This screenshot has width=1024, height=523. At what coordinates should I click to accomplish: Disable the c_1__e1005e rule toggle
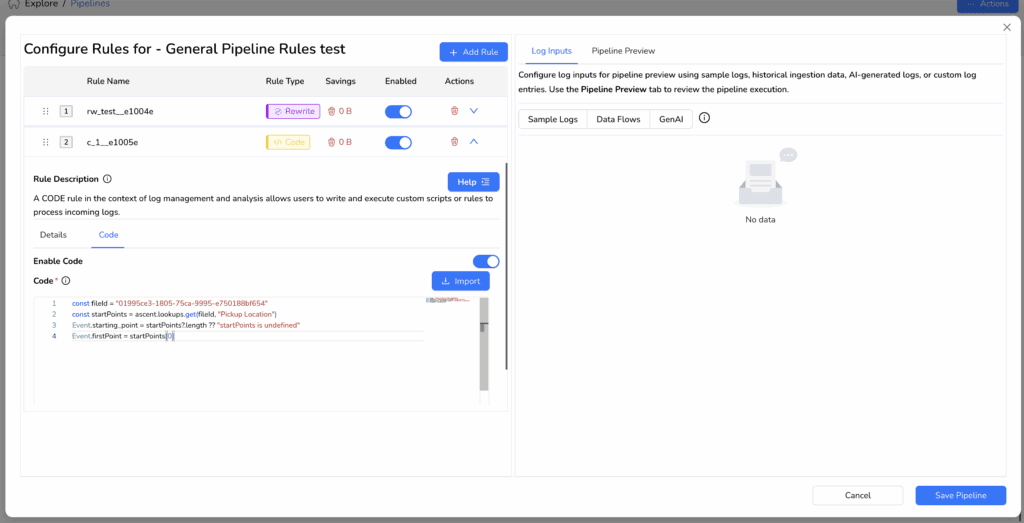coord(398,142)
